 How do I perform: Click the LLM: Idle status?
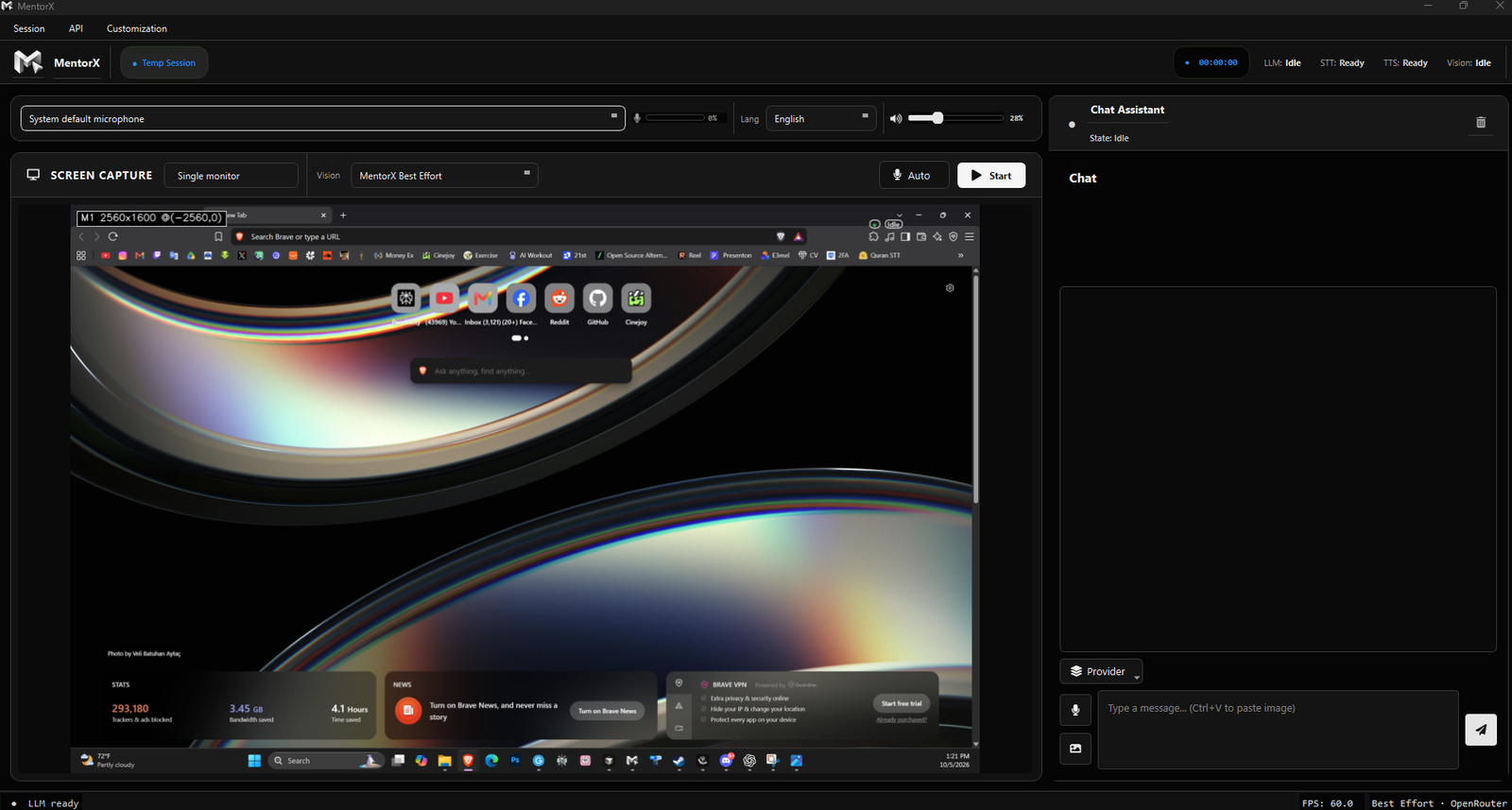pos(1282,63)
